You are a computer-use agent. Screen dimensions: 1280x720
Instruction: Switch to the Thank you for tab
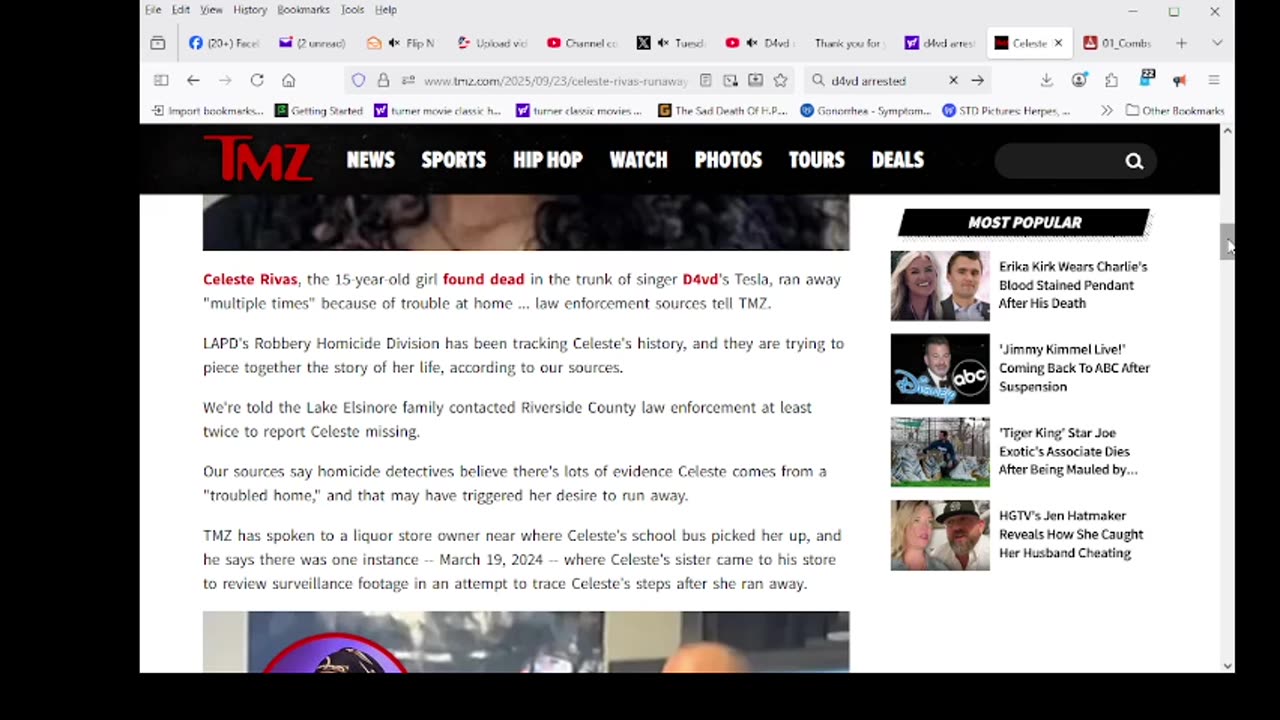tap(849, 43)
